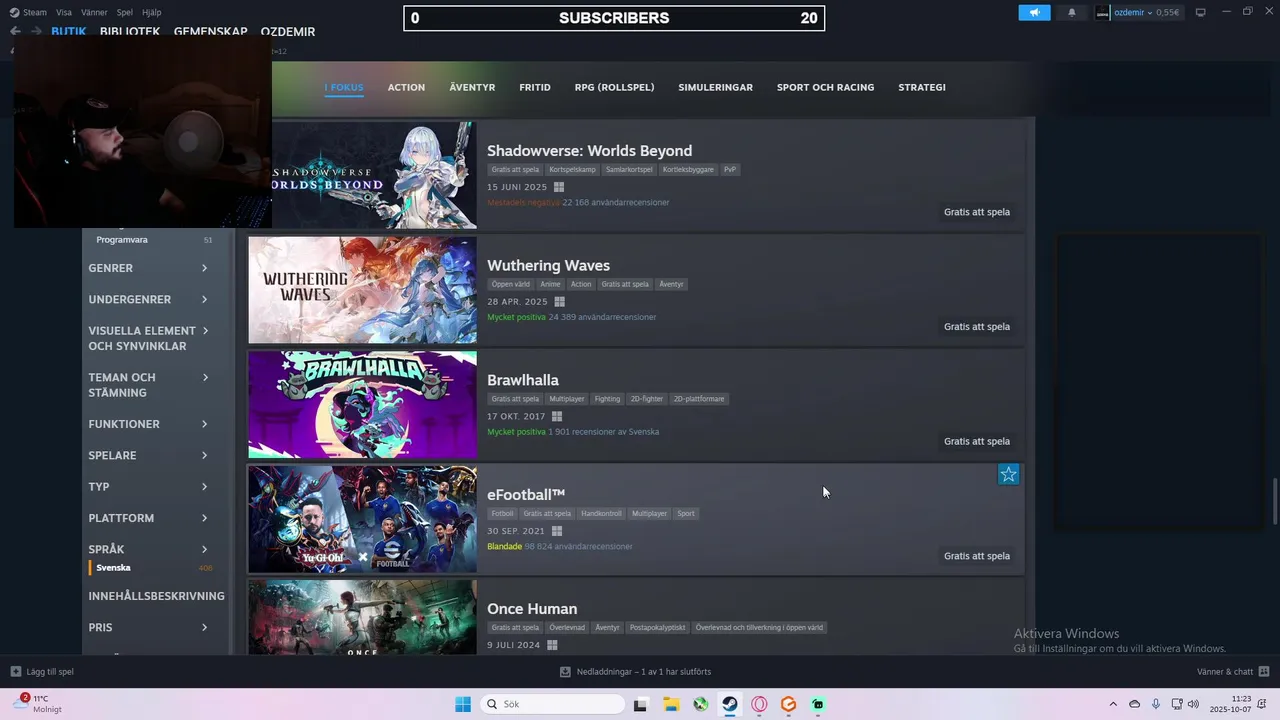1280x720 pixels.
Task: Open the Windows Start menu
Action: tap(463, 704)
